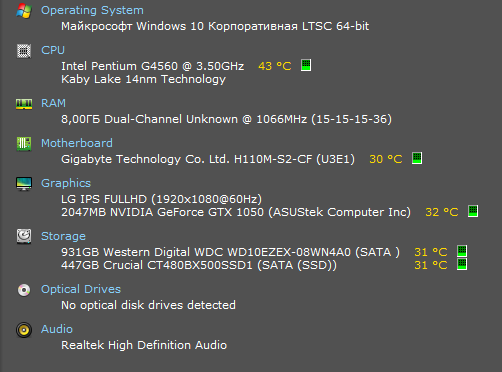This screenshot has width=502, height=372.
Task: Open the Graphics section link
Action: point(66,183)
